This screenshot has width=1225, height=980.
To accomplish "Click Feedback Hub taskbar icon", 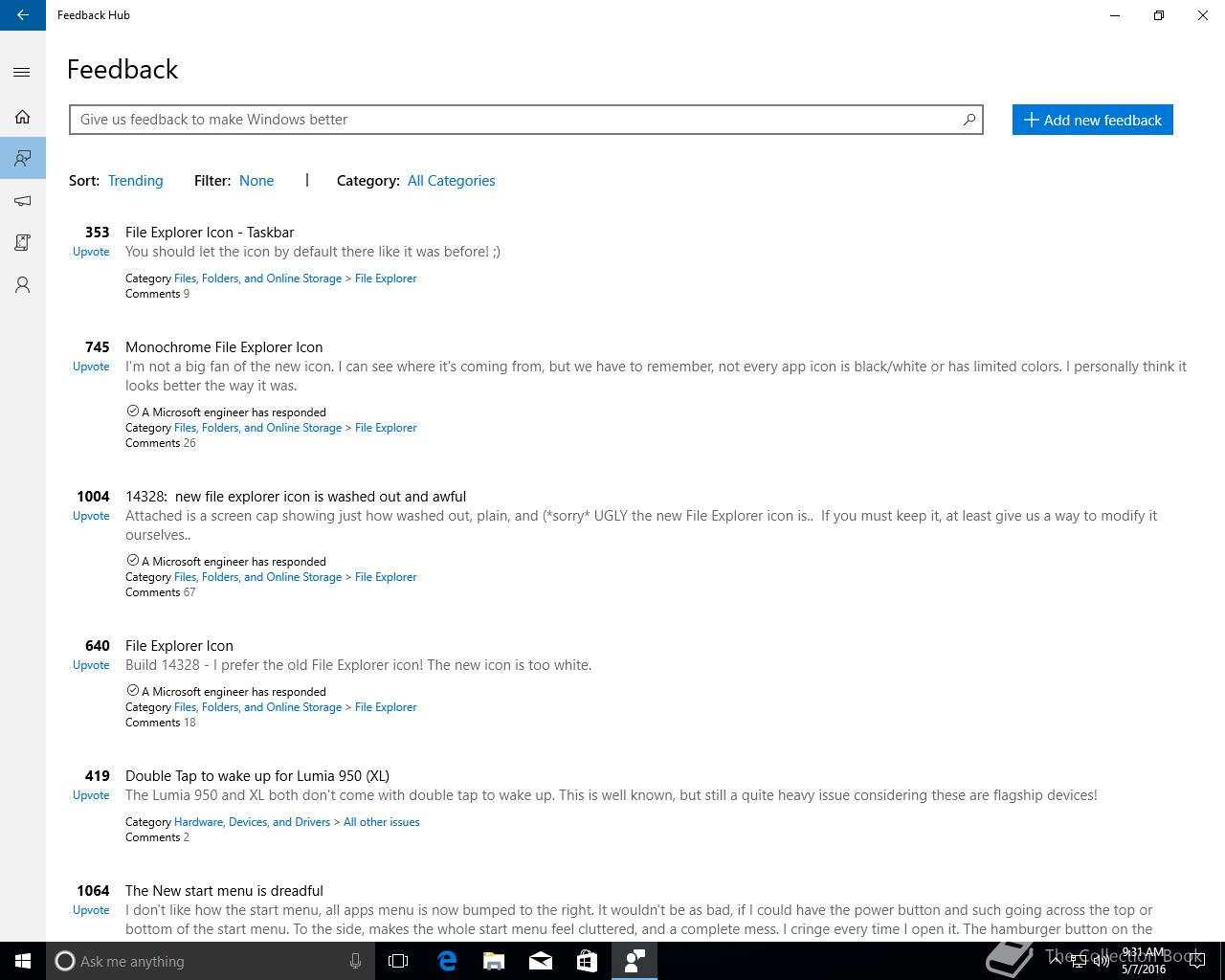I will click(x=635, y=961).
